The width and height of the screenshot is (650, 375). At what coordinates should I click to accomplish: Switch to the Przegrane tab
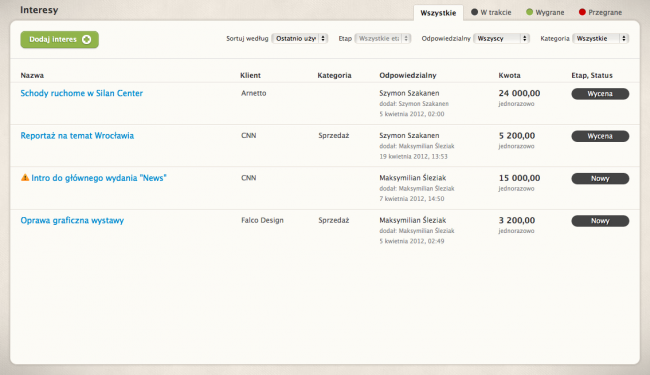600,12
